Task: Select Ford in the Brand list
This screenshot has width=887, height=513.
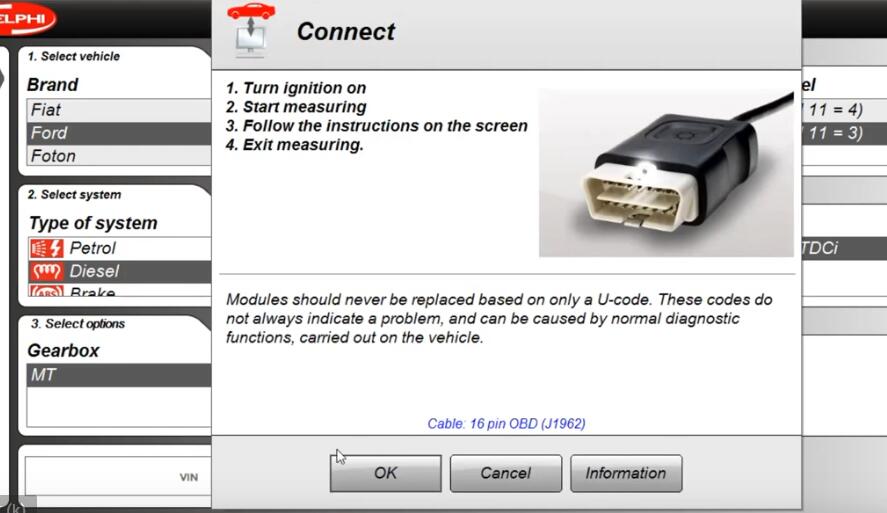Action: coord(119,133)
